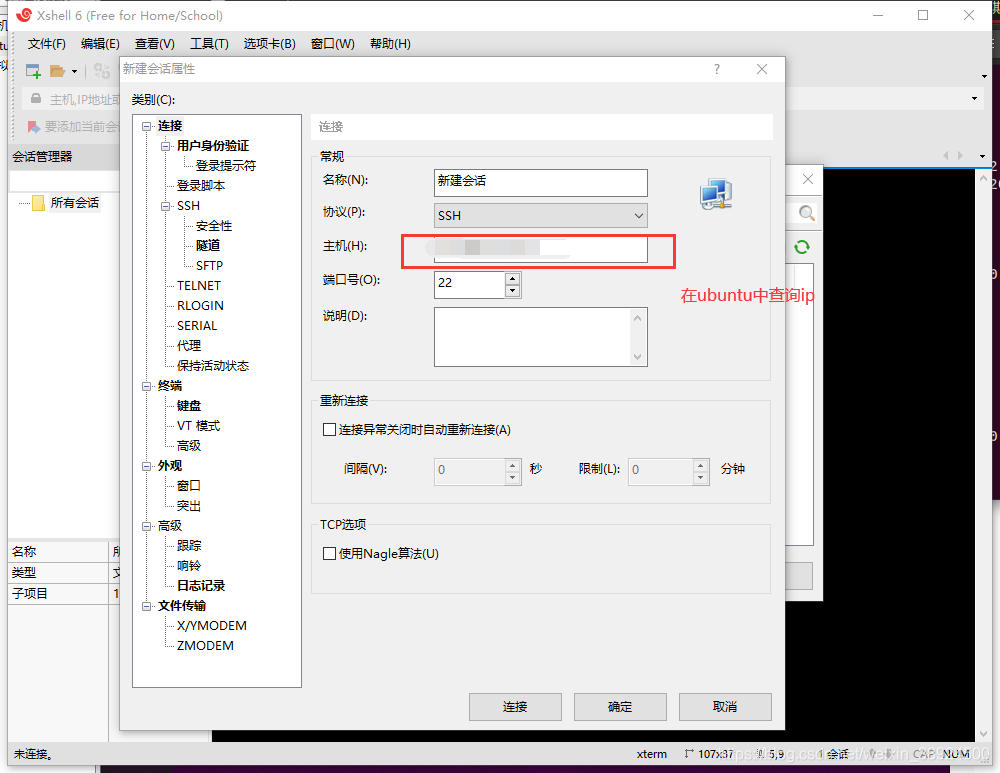Select SERIAL in the tree
This screenshot has width=1000, height=773.
tap(196, 326)
